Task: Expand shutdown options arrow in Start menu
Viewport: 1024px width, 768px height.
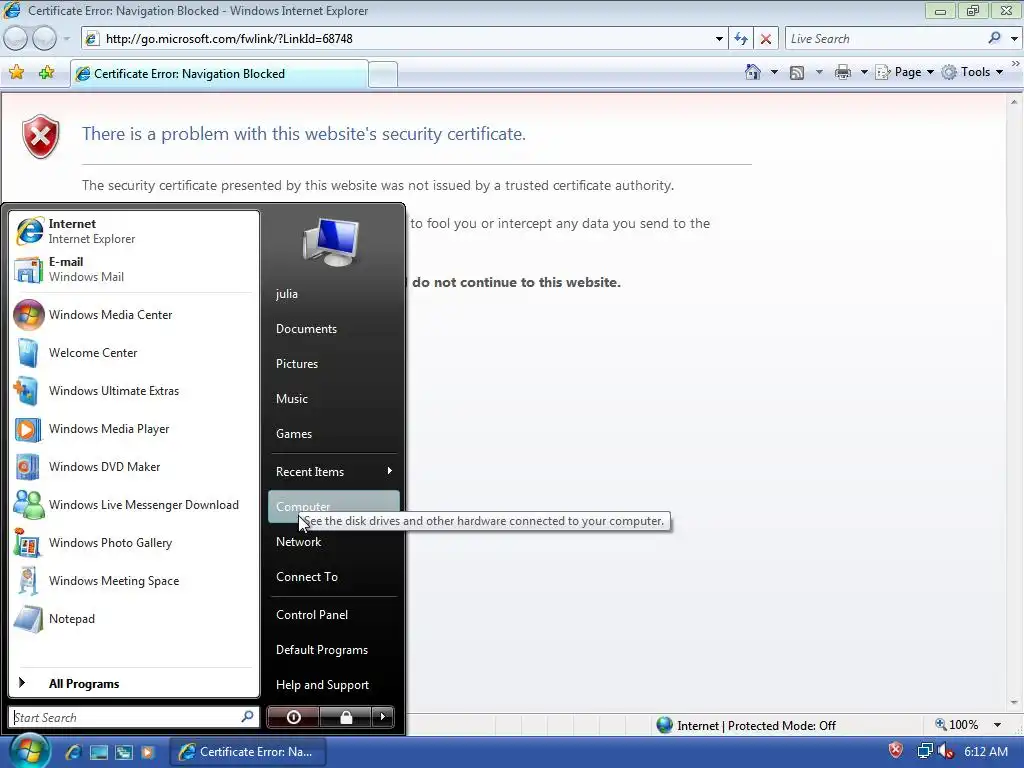Action: pyautogui.click(x=383, y=717)
